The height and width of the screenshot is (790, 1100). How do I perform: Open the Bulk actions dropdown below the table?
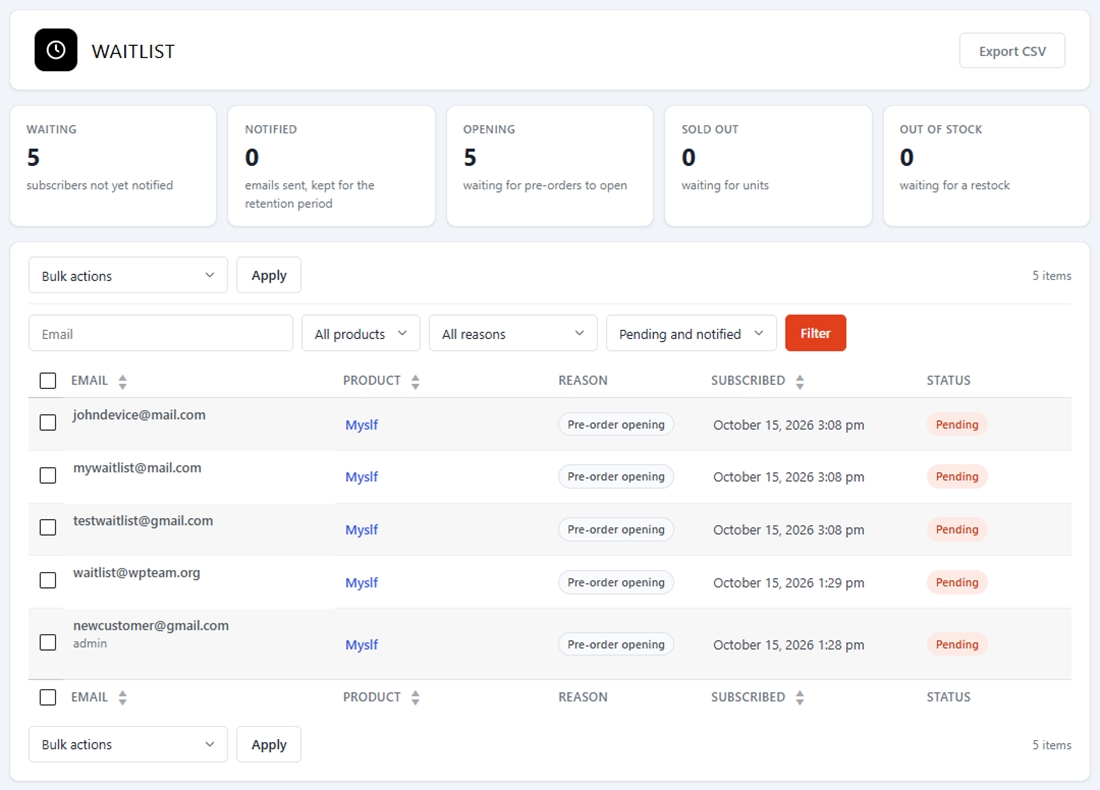(x=128, y=744)
